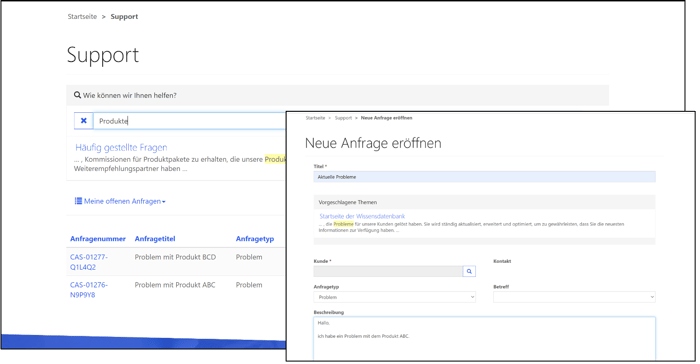Open case CAS-01277-Q1L4Q2

[89, 262]
